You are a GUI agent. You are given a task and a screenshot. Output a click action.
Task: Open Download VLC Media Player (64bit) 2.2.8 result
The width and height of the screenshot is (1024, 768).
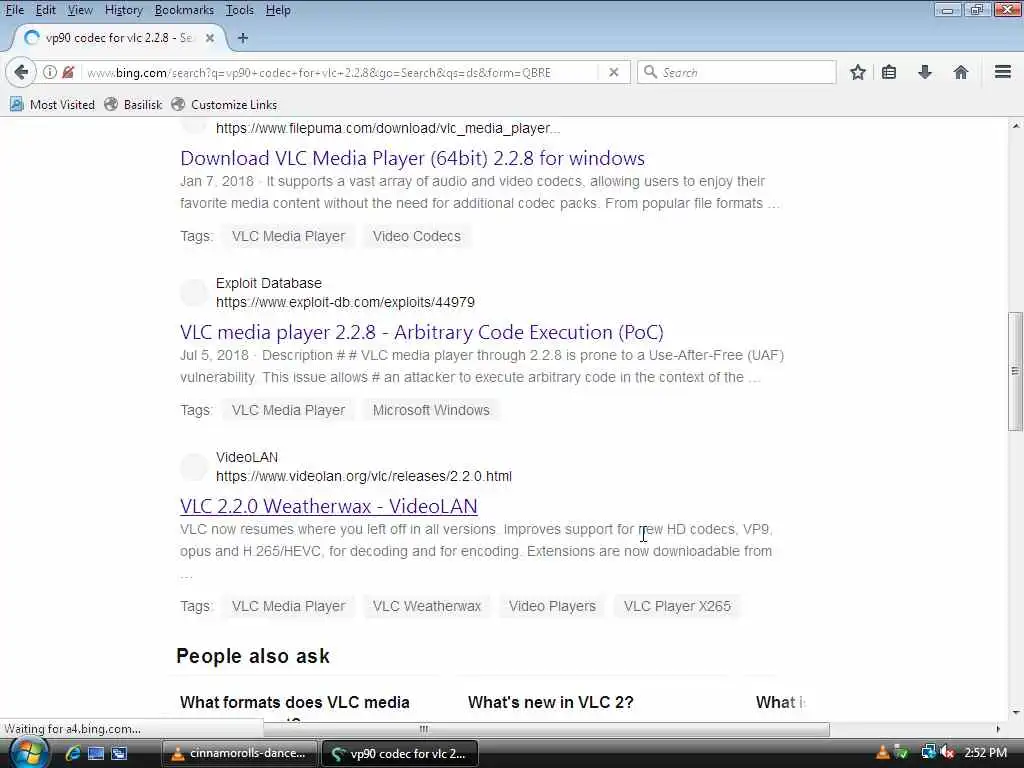coord(412,158)
